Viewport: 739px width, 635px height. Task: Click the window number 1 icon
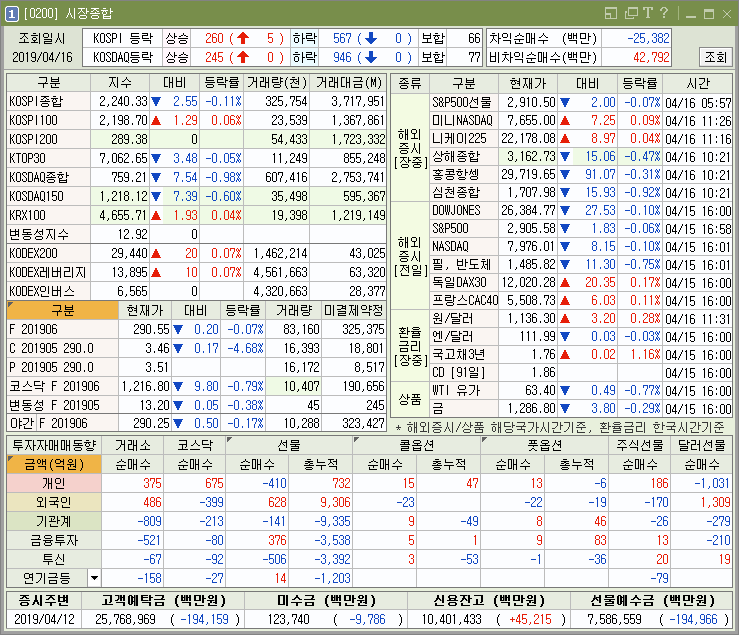point(12,14)
